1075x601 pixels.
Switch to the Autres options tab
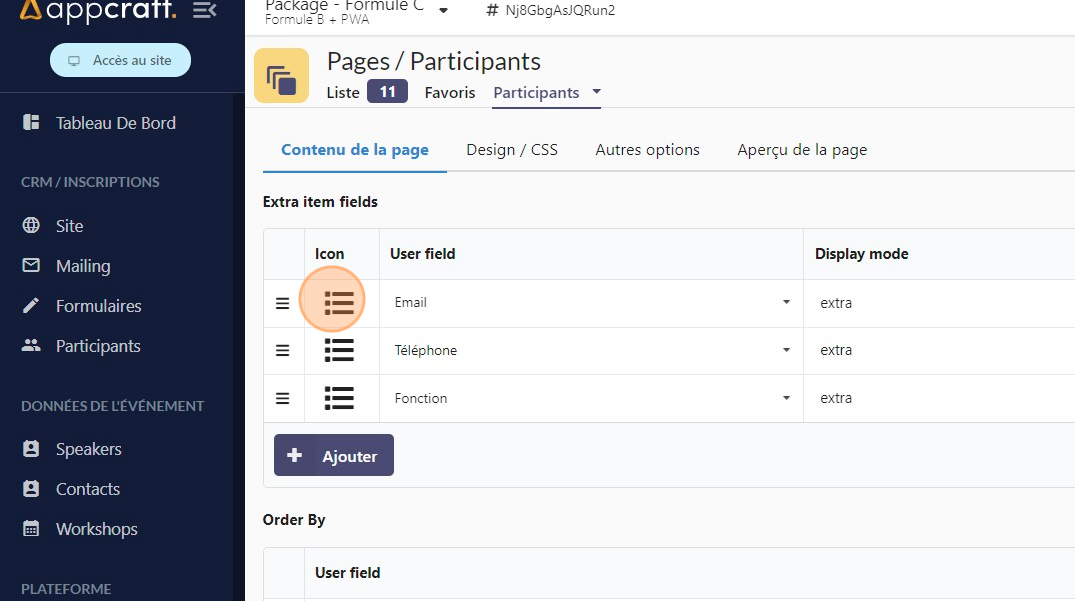coord(647,150)
